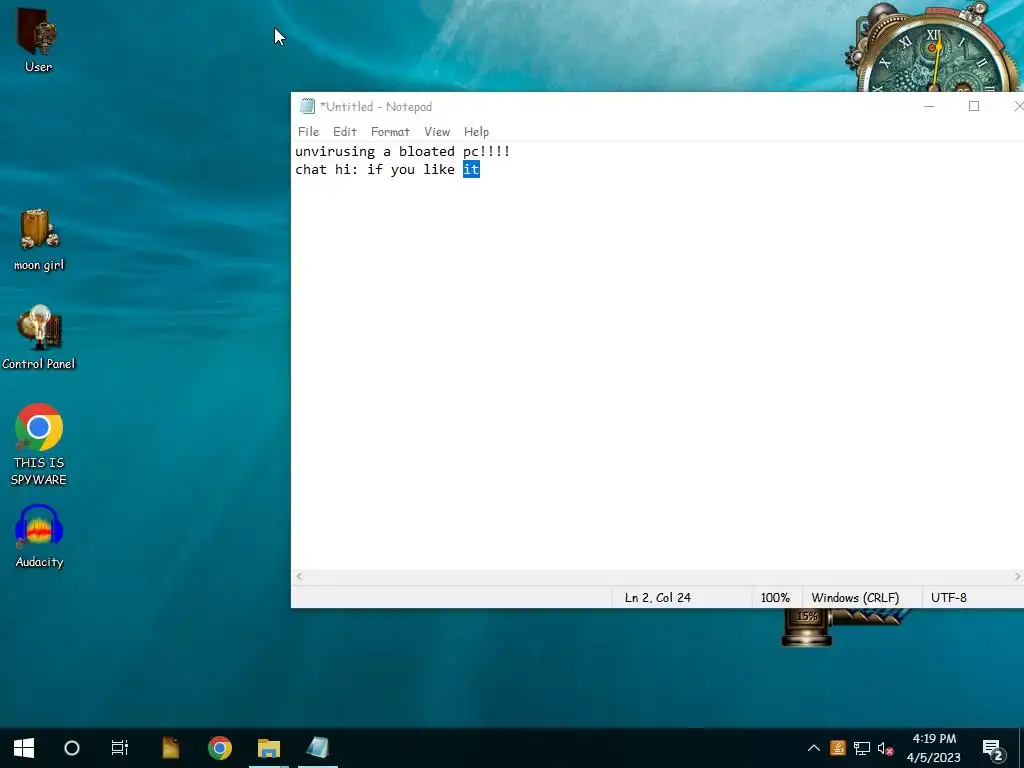The image size is (1024, 768).
Task: Open the Control Panel desktop shortcut
Action: [x=39, y=337]
